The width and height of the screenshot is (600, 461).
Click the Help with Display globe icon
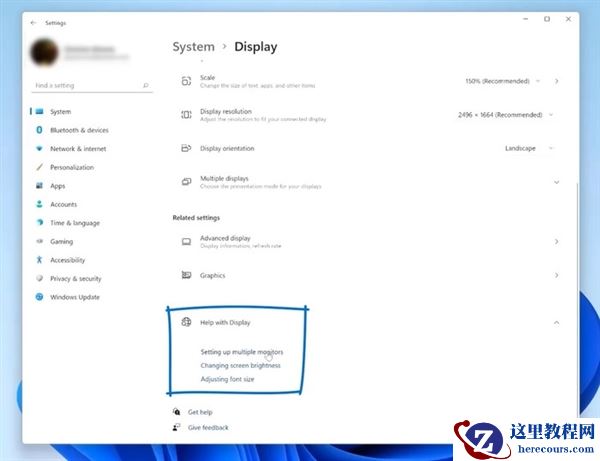point(186,322)
